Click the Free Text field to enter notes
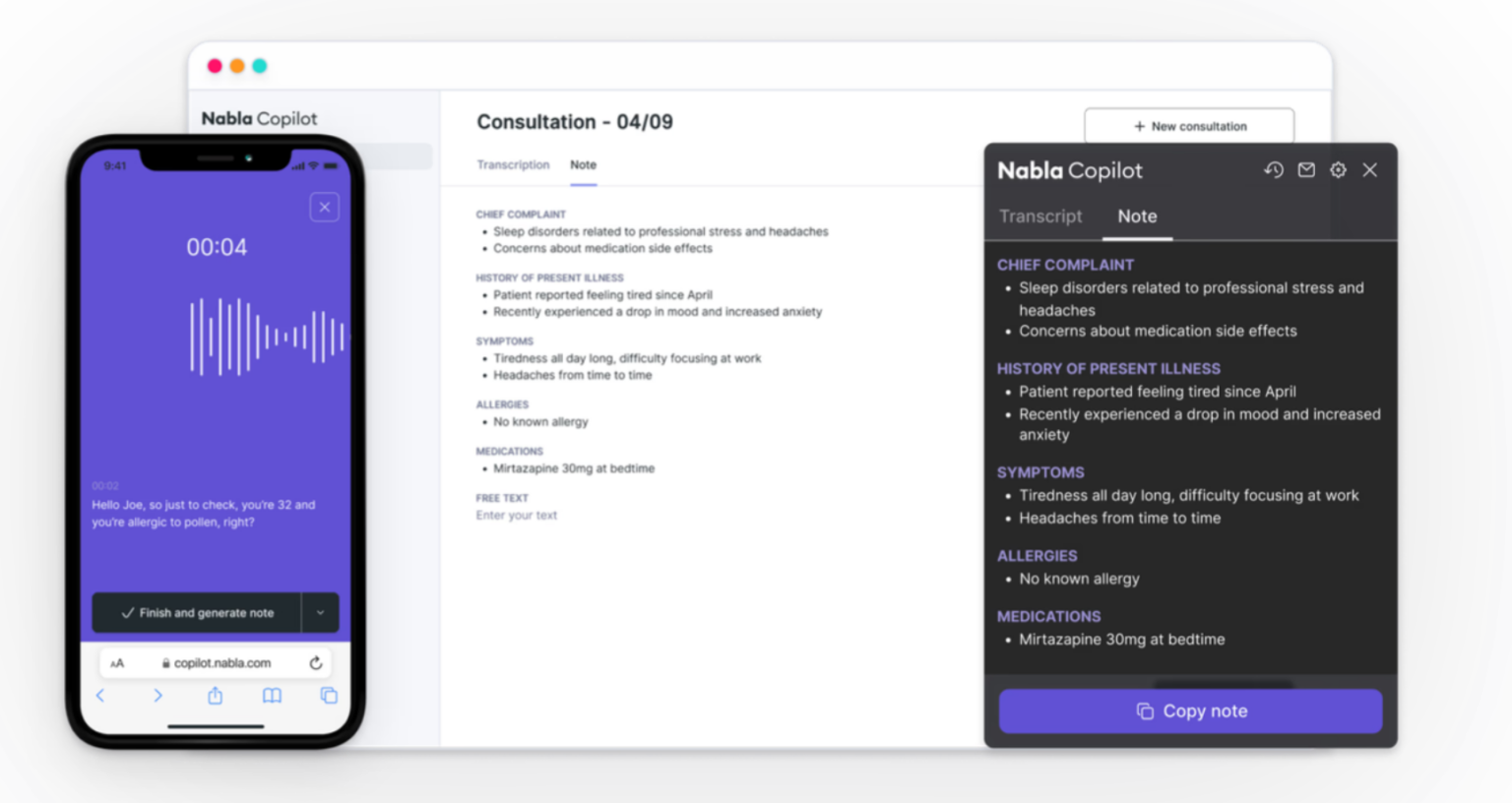This screenshot has width=1512, height=803. [x=516, y=515]
